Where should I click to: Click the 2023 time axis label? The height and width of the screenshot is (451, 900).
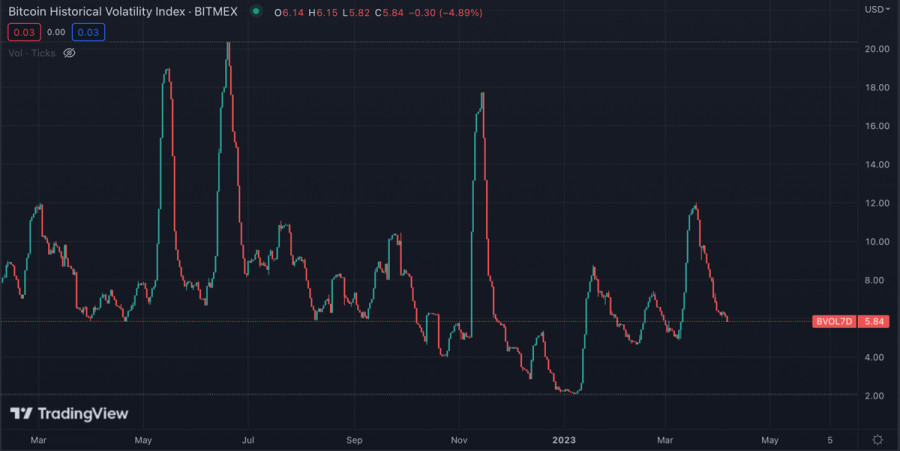tap(564, 440)
